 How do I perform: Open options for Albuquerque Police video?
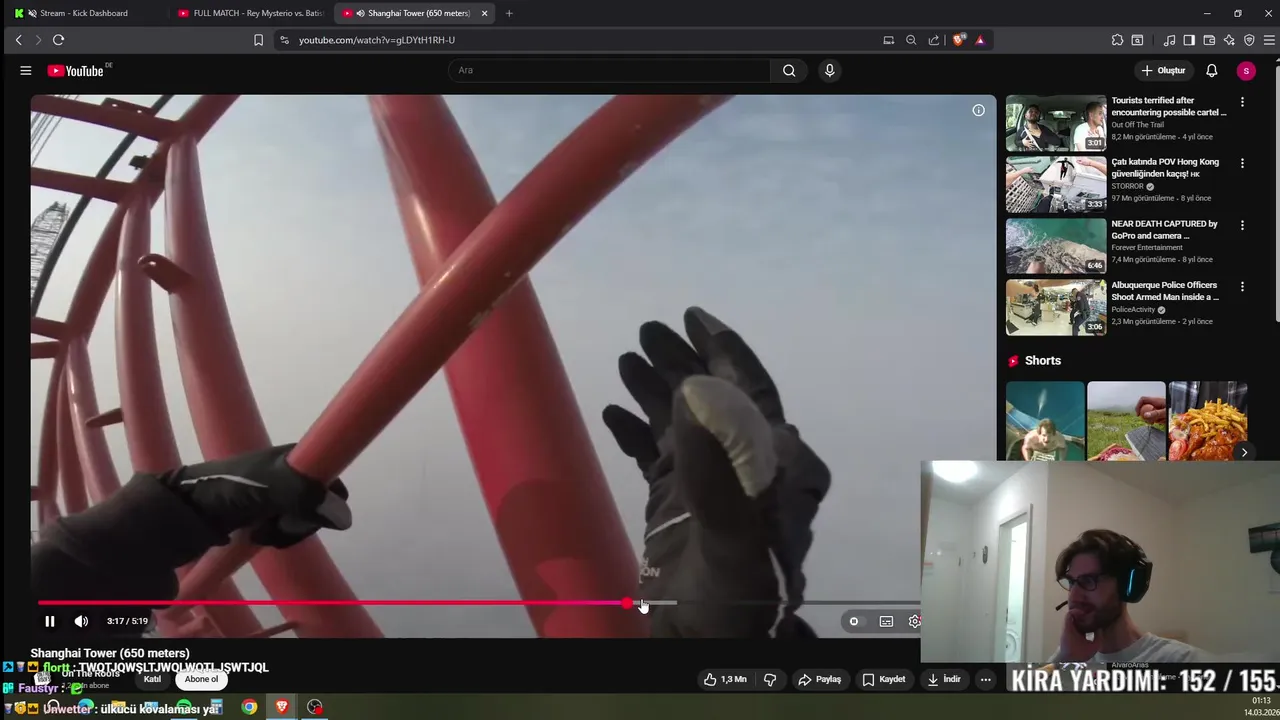(1242, 286)
